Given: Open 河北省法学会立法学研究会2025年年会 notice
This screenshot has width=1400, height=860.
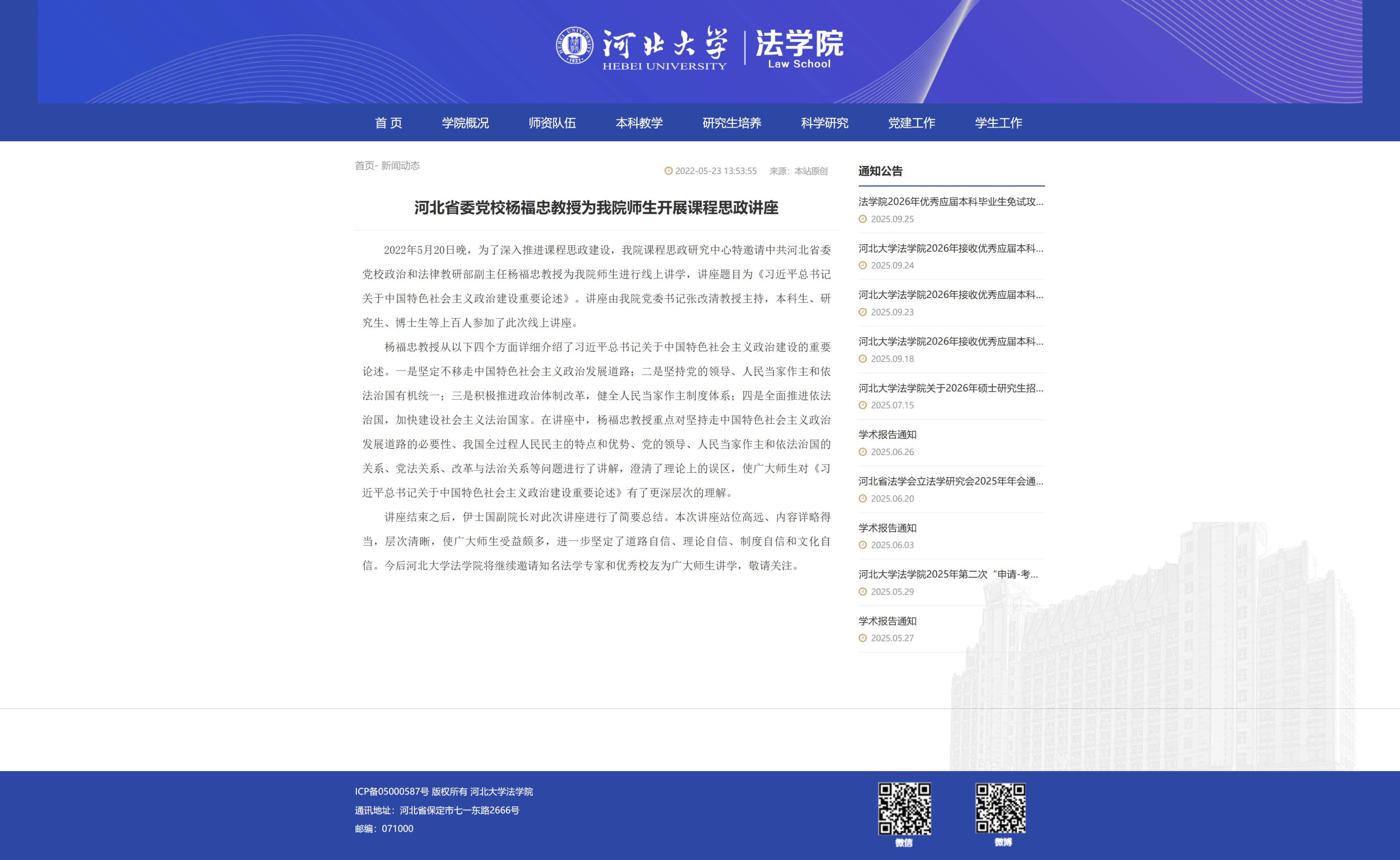Looking at the screenshot, I should [x=951, y=481].
